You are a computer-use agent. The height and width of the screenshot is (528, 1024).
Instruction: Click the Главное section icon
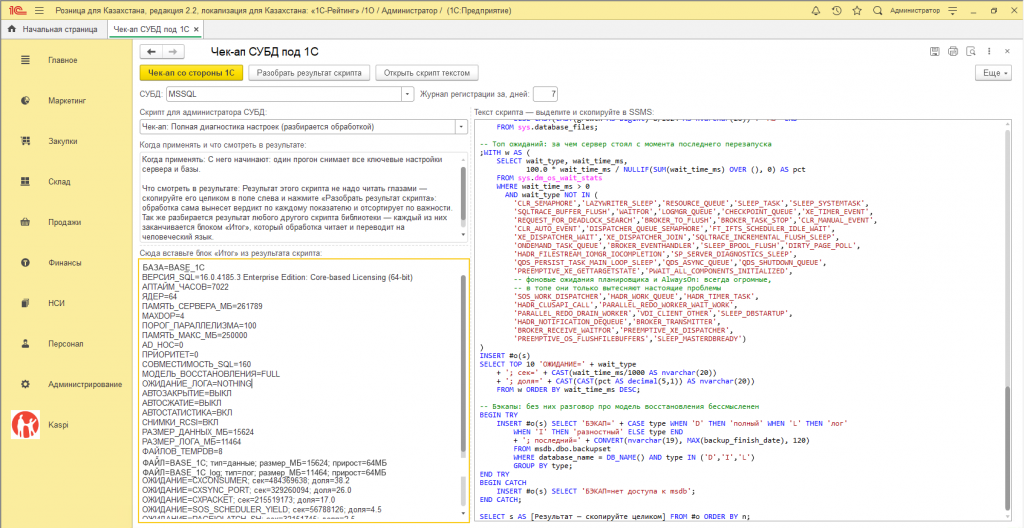click(25, 60)
